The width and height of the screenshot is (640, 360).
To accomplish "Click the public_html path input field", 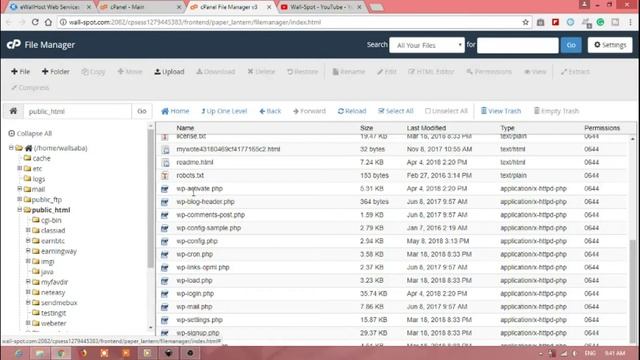I will [78, 111].
